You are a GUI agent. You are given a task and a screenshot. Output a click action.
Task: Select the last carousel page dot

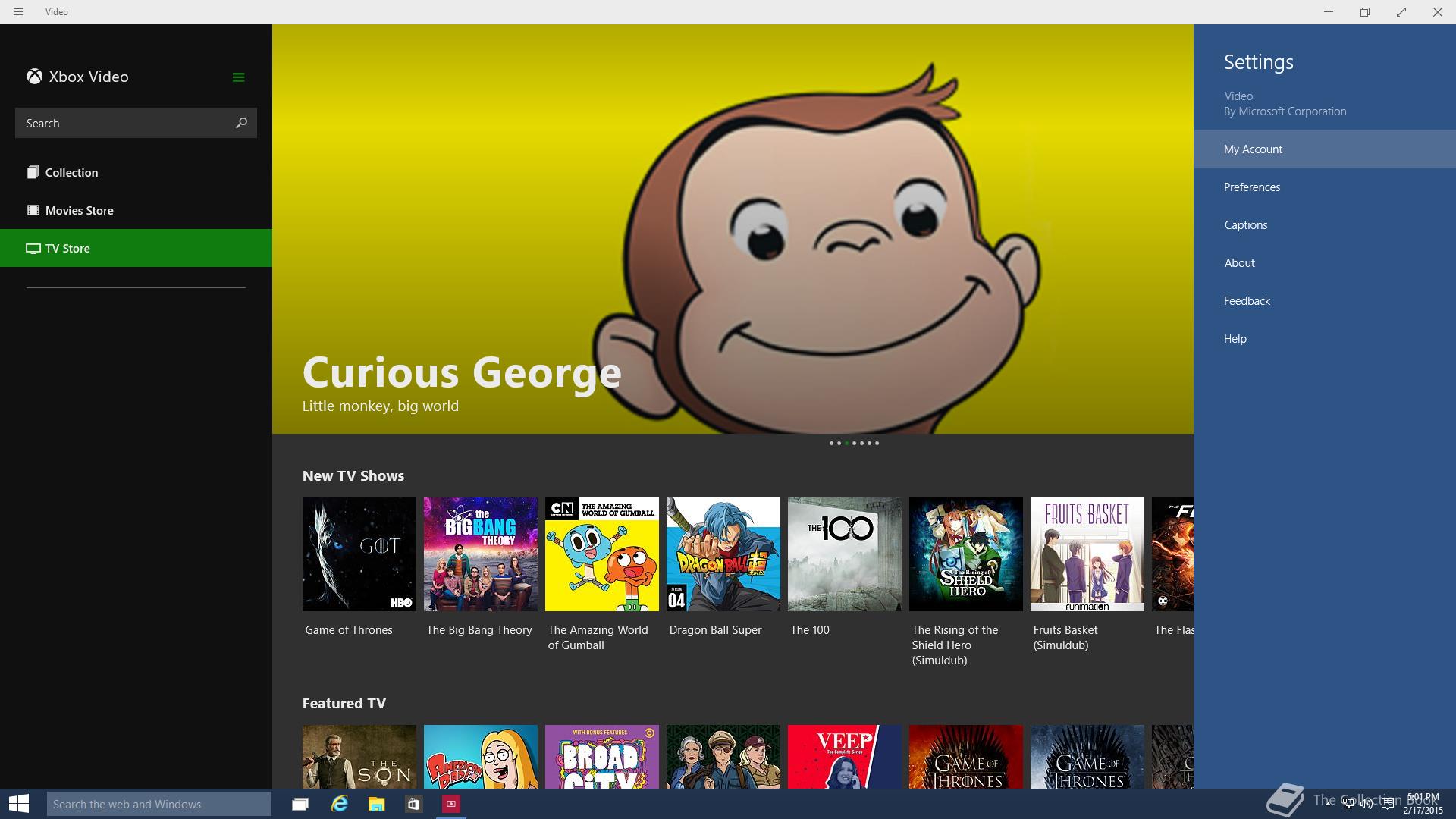[x=877, y=443]
